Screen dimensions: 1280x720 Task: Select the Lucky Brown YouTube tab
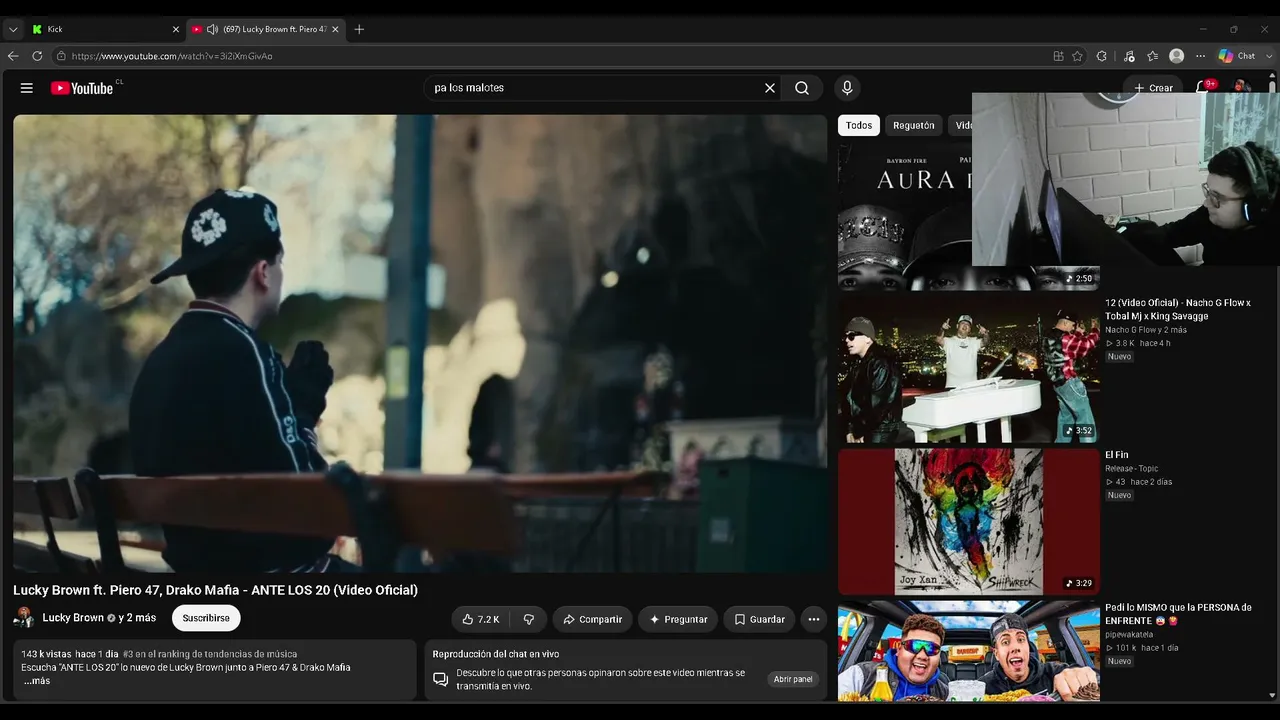[x=266, y=29]
